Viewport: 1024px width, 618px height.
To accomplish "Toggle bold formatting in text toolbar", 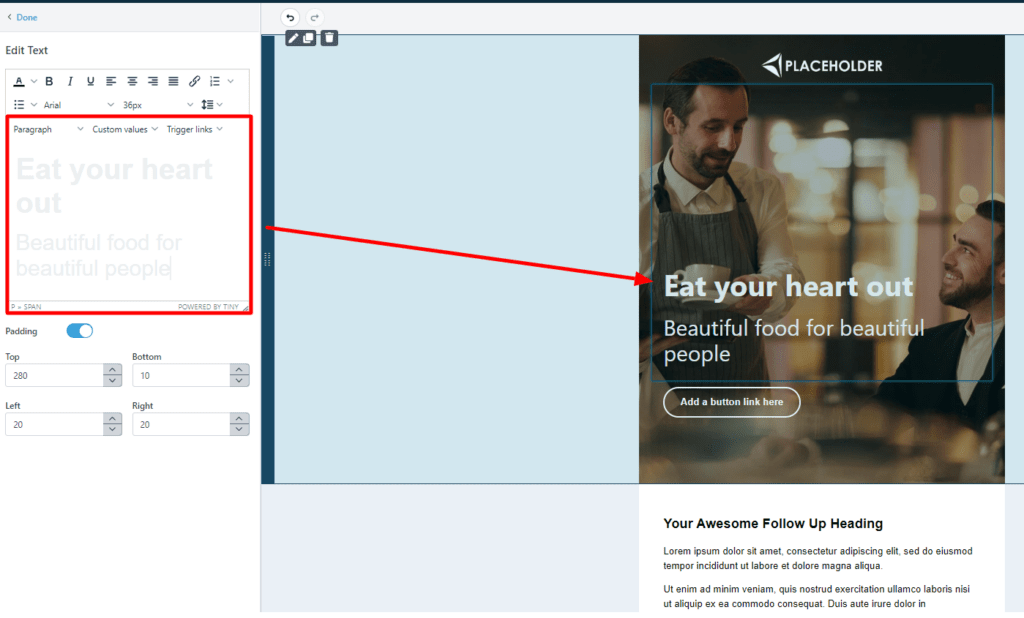I will (49, 81).
